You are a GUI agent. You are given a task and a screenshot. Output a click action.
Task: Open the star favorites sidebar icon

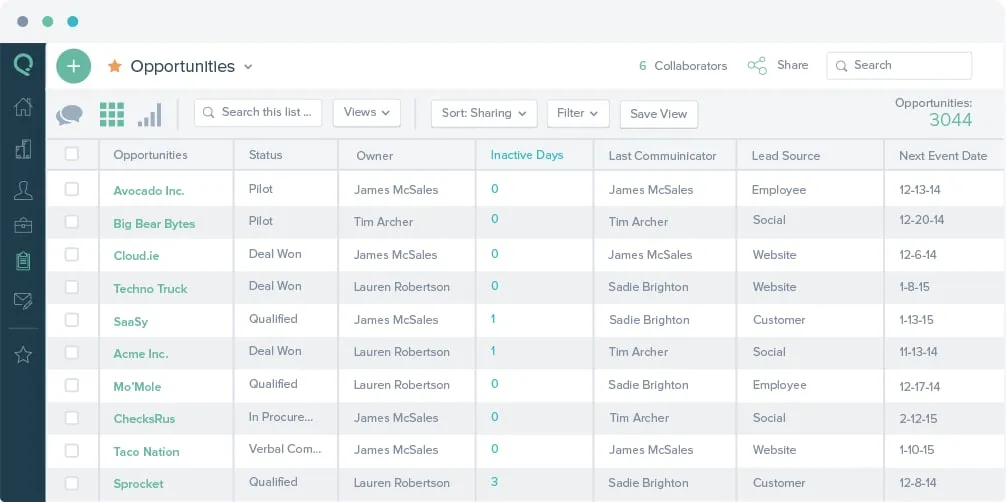tap(23, 354)
